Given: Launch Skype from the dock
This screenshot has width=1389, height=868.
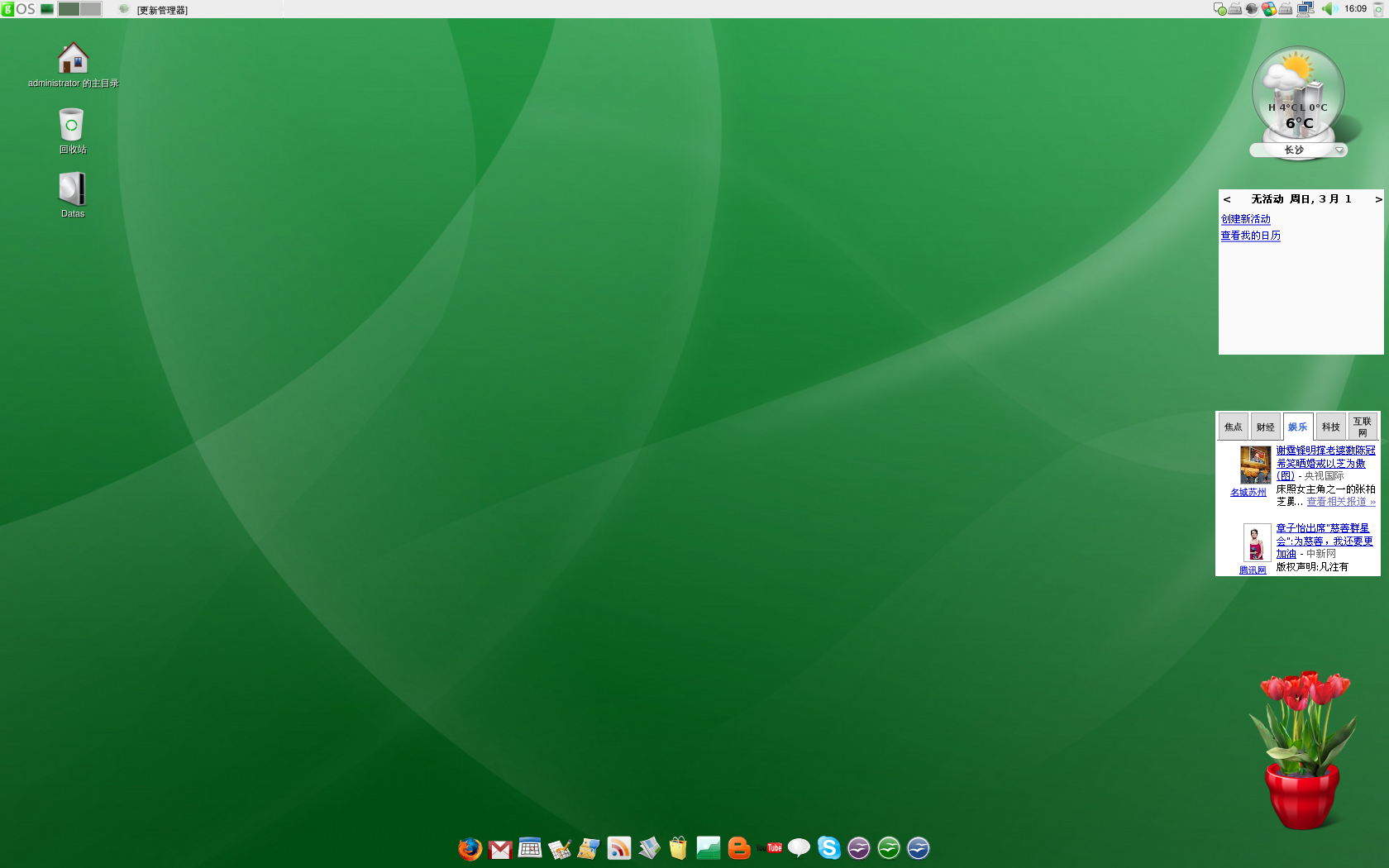Looking at the screenshot, I should [x=828, y=848].
